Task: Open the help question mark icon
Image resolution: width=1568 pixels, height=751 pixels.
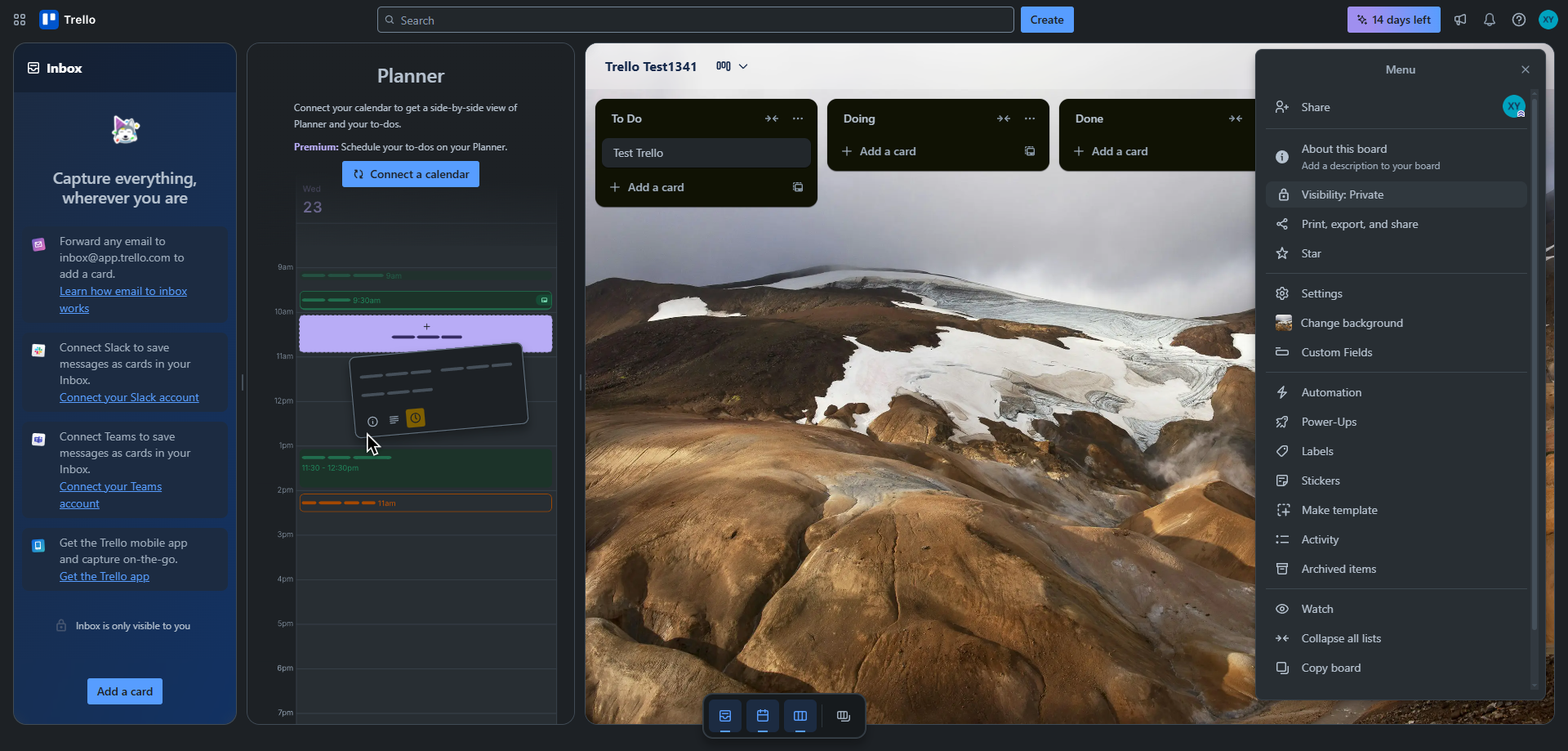Action: (x=1519, y=20)
